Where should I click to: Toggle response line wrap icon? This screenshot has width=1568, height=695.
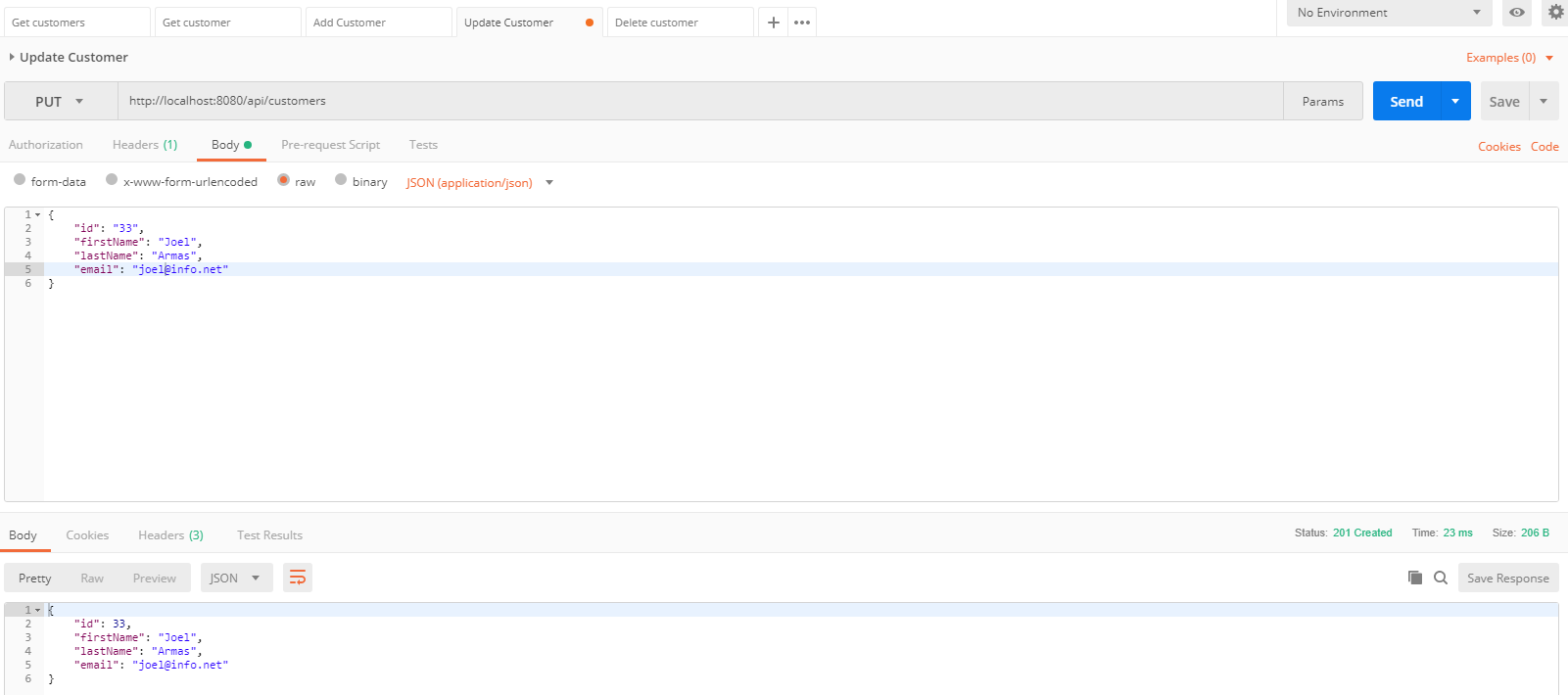pos(298,578)
